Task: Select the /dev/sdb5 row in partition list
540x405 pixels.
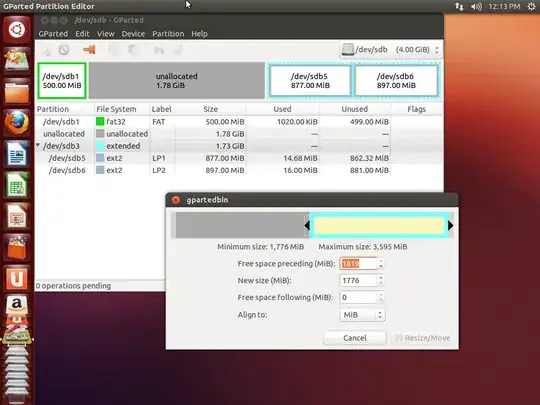Action: tap(239, 158)
